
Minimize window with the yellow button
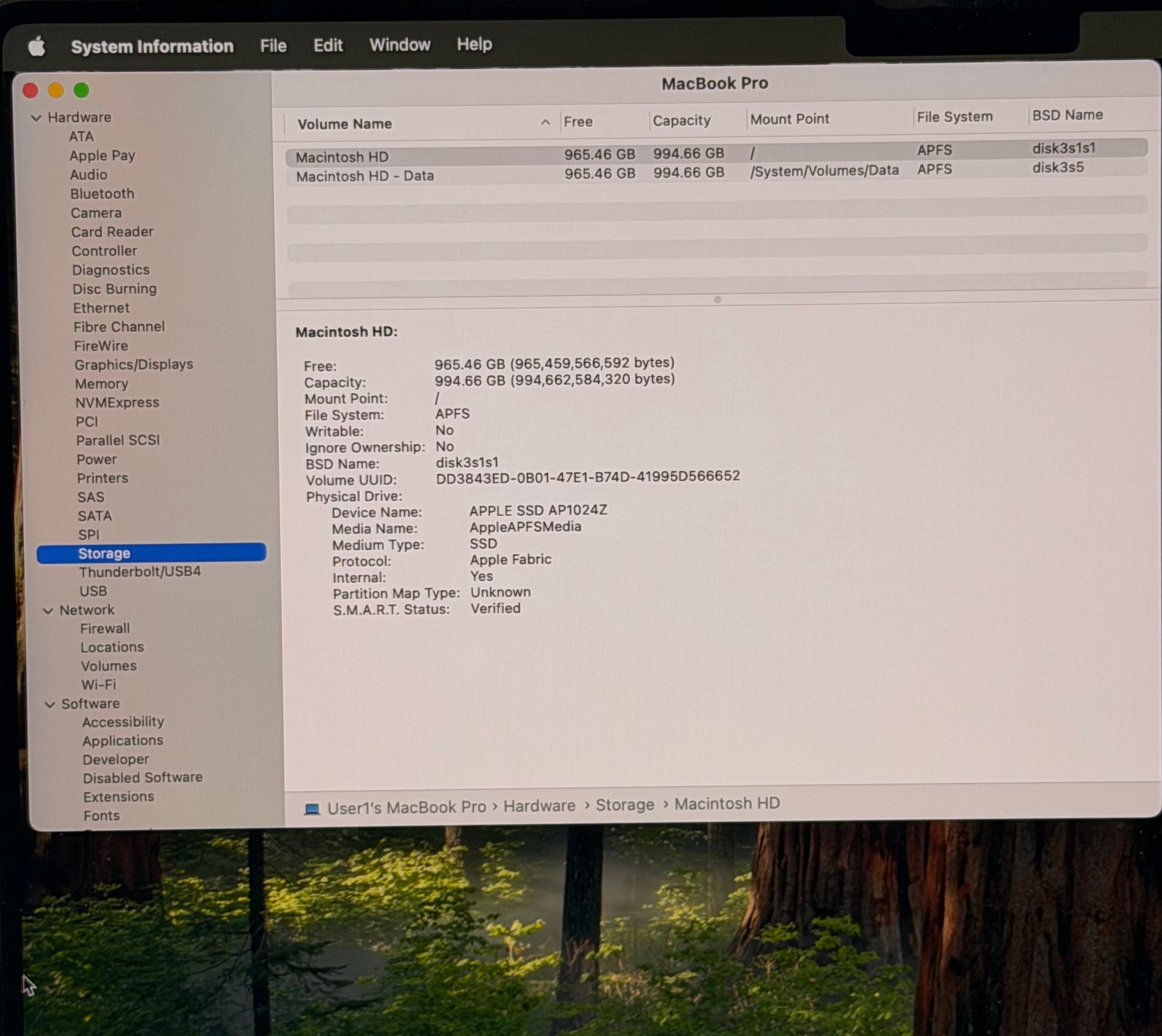pos(56,90)
